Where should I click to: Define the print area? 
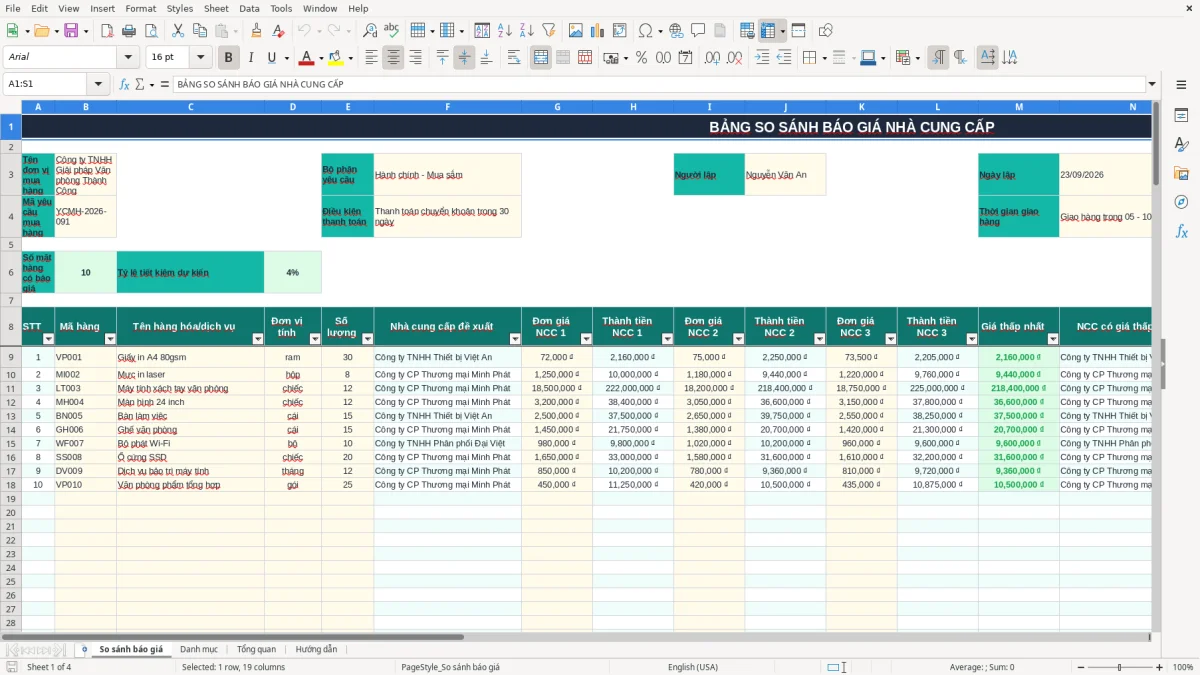747,31
